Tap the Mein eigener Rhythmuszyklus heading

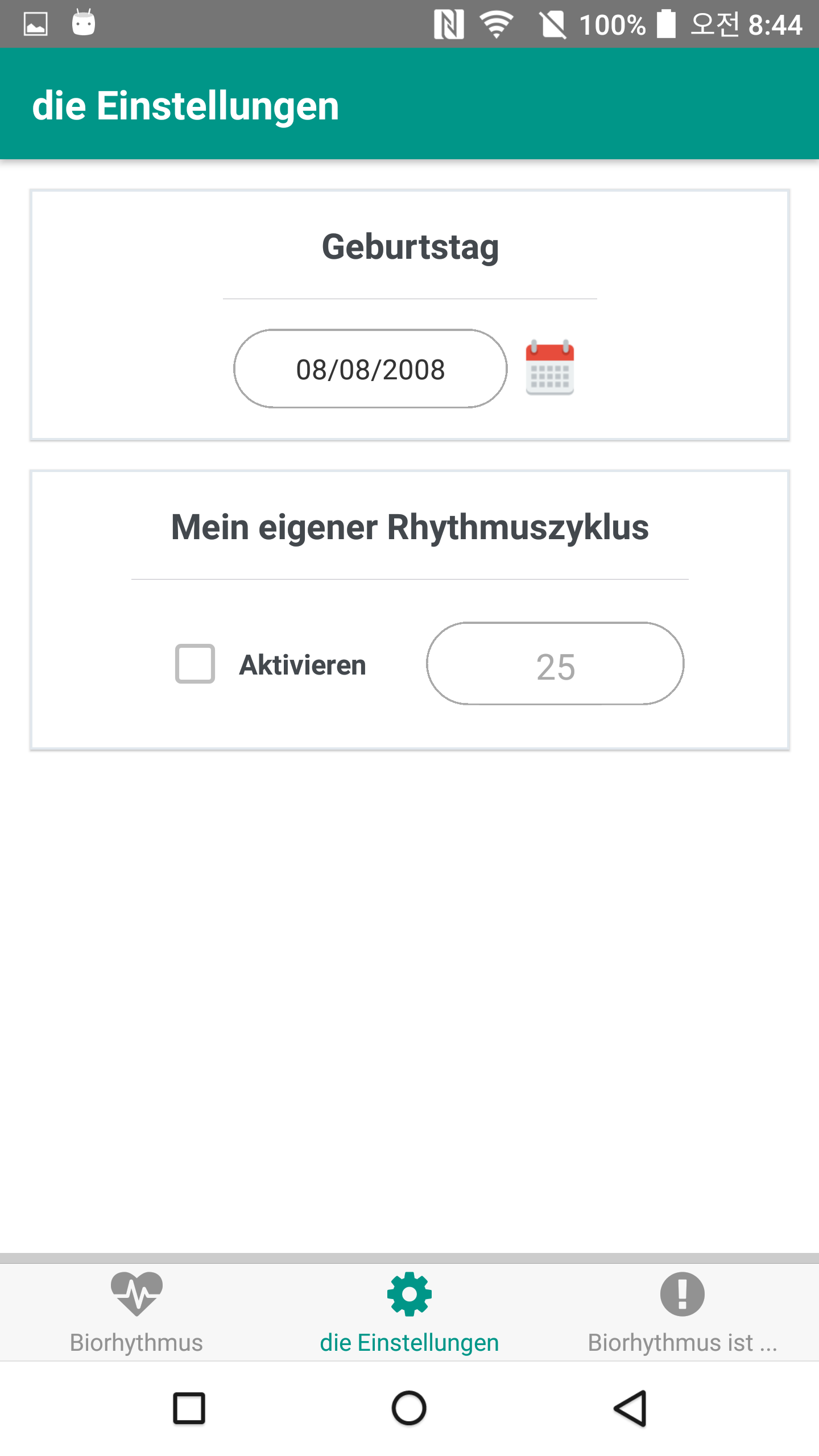[410, 527]
